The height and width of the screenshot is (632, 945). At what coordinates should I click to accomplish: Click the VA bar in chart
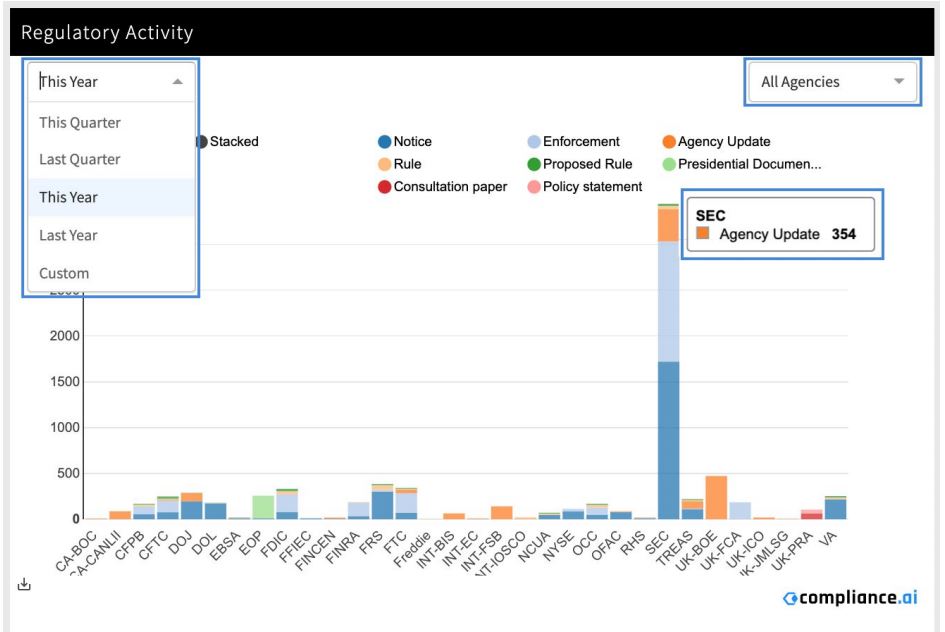[x=835, y=508]
